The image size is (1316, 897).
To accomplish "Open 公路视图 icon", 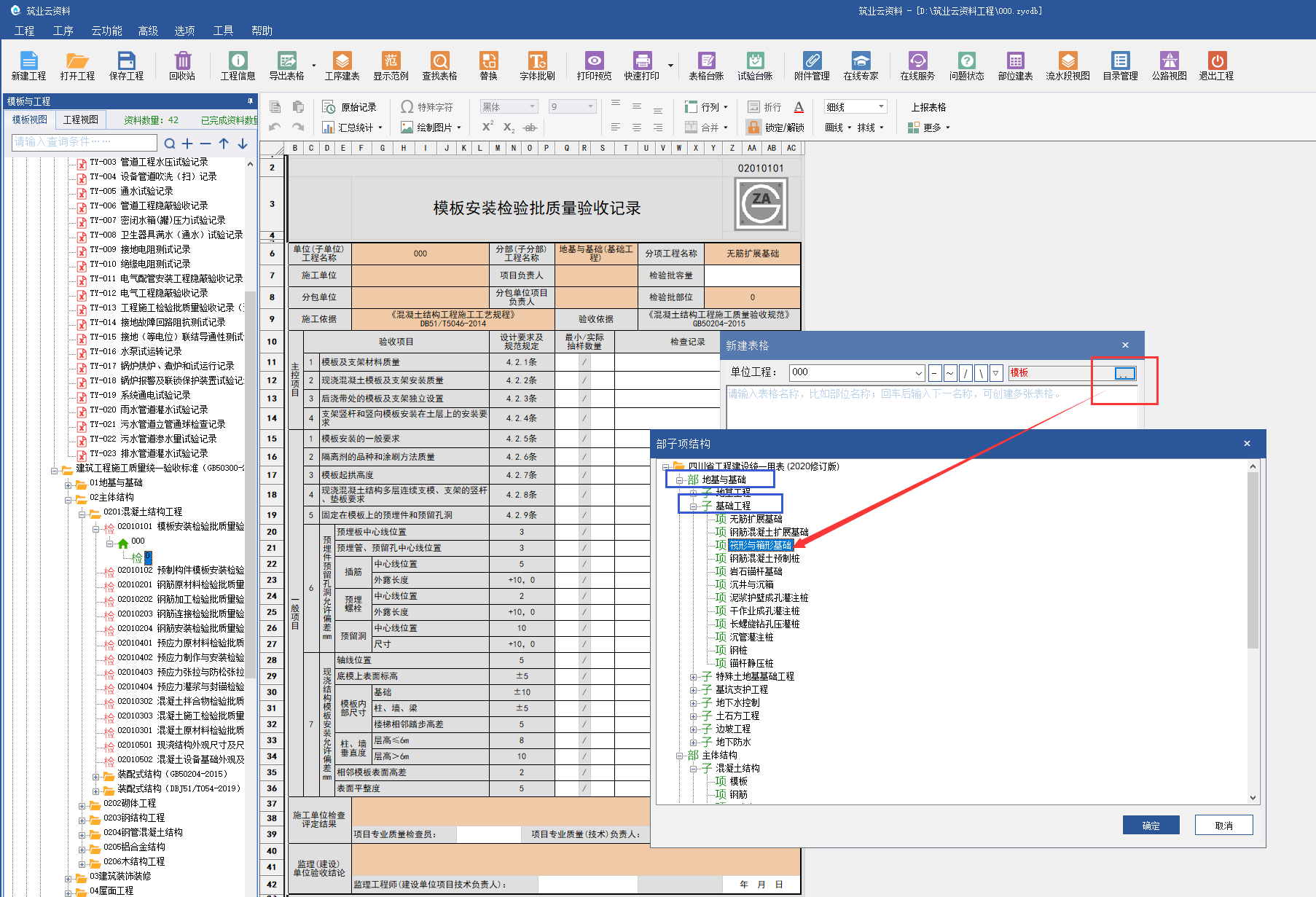I will tap(1169, 66).
